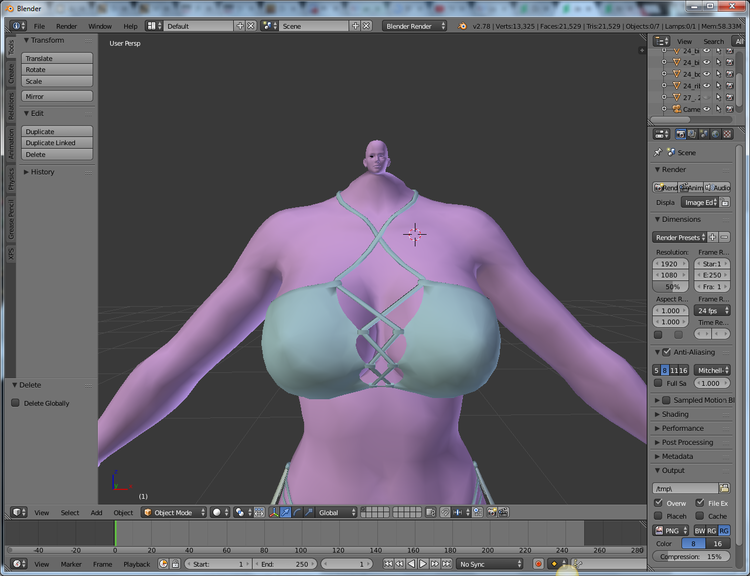Expand the Performance panel
The height and width of the screenshot is (576, 750).
coord(678,428)
